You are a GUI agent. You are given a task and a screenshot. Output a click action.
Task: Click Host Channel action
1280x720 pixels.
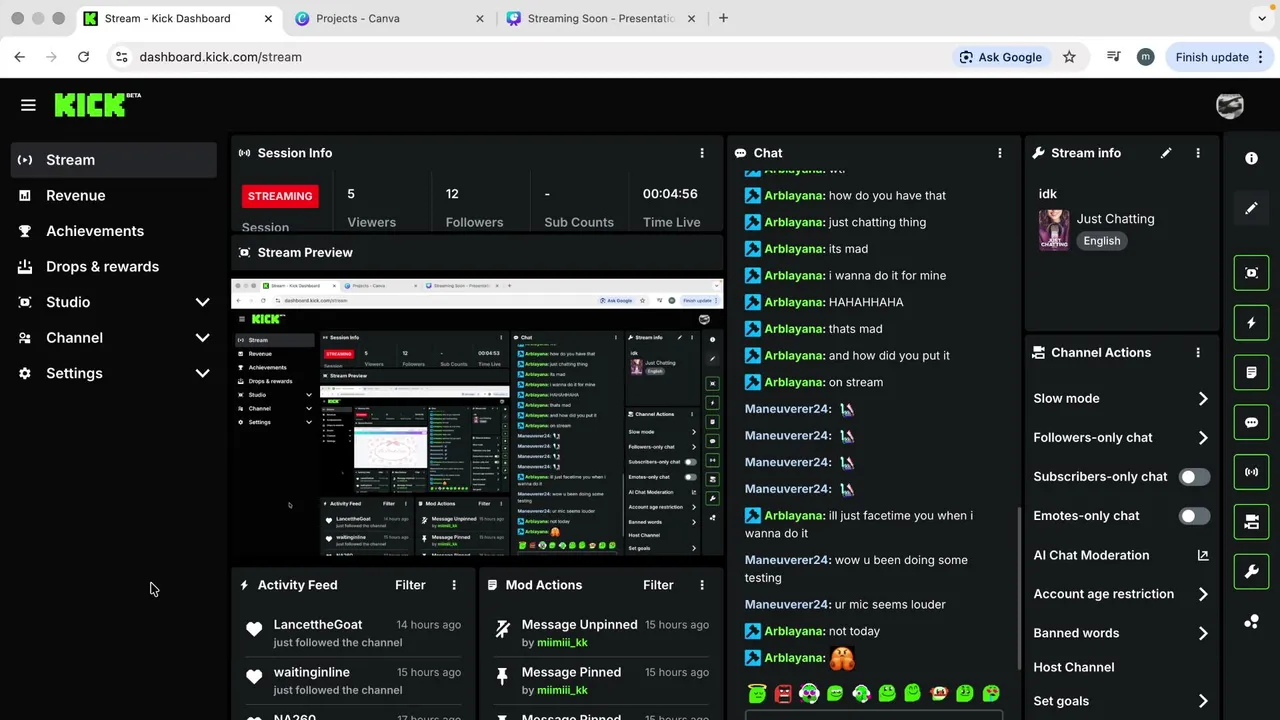point(1073,667)
